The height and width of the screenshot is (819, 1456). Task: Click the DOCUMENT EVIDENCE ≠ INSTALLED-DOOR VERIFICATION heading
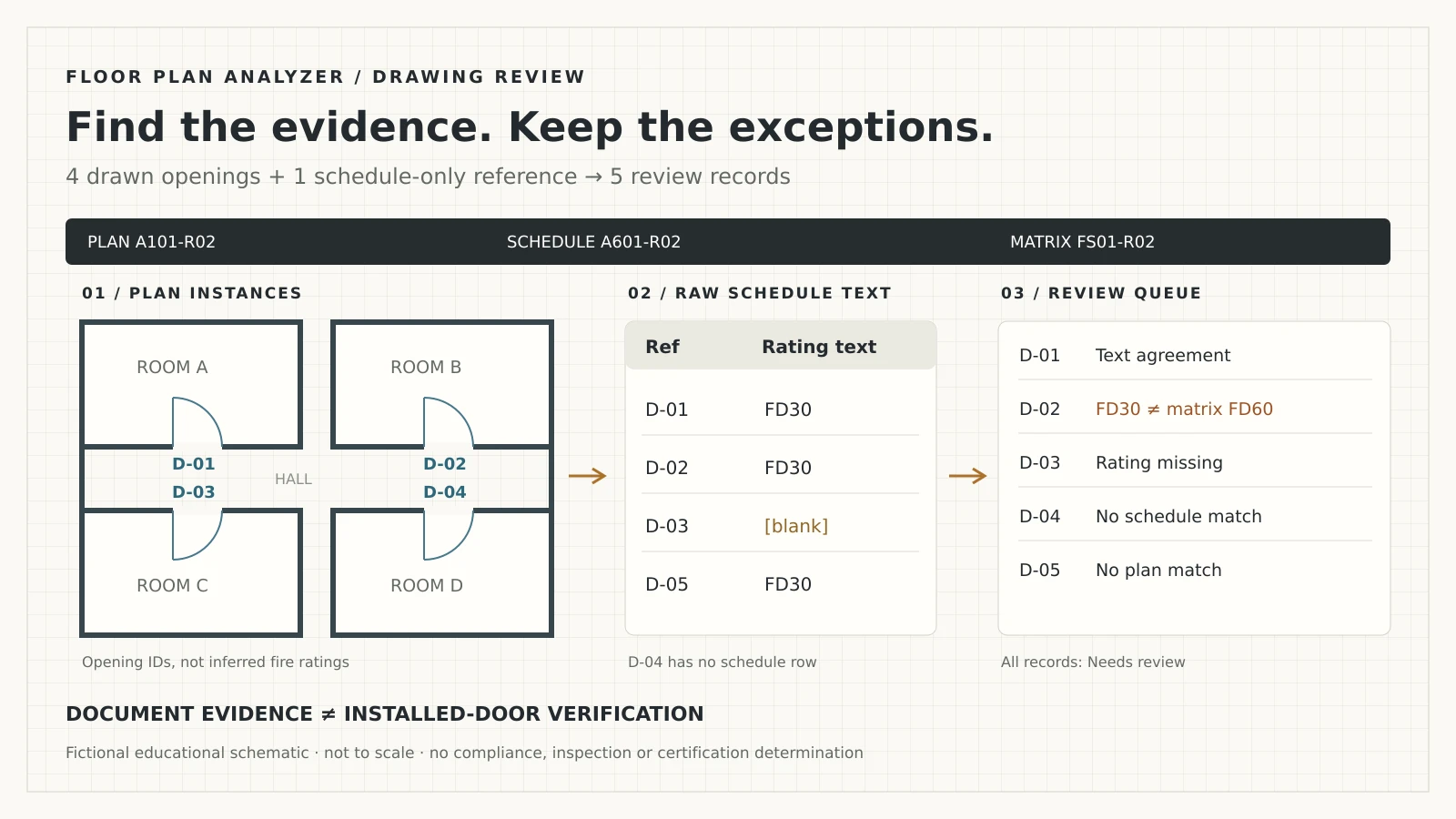(385, 714)
